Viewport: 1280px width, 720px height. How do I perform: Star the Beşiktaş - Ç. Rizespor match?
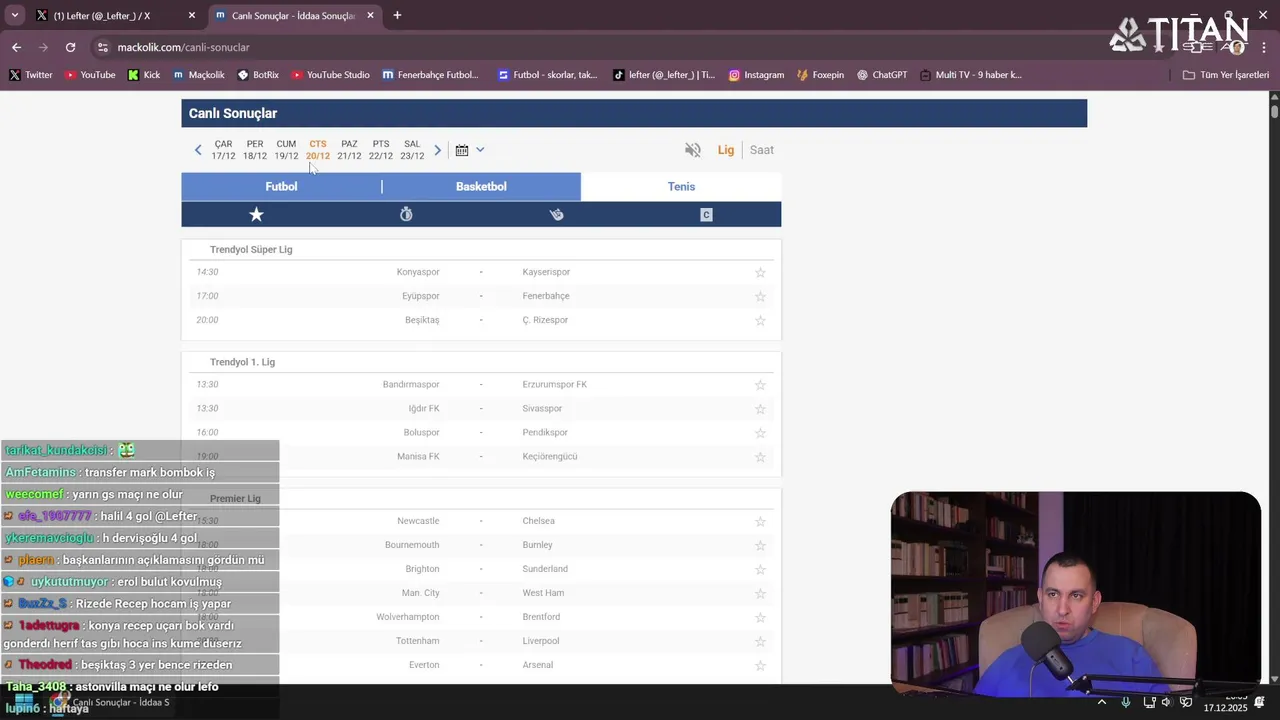(760, 320)
